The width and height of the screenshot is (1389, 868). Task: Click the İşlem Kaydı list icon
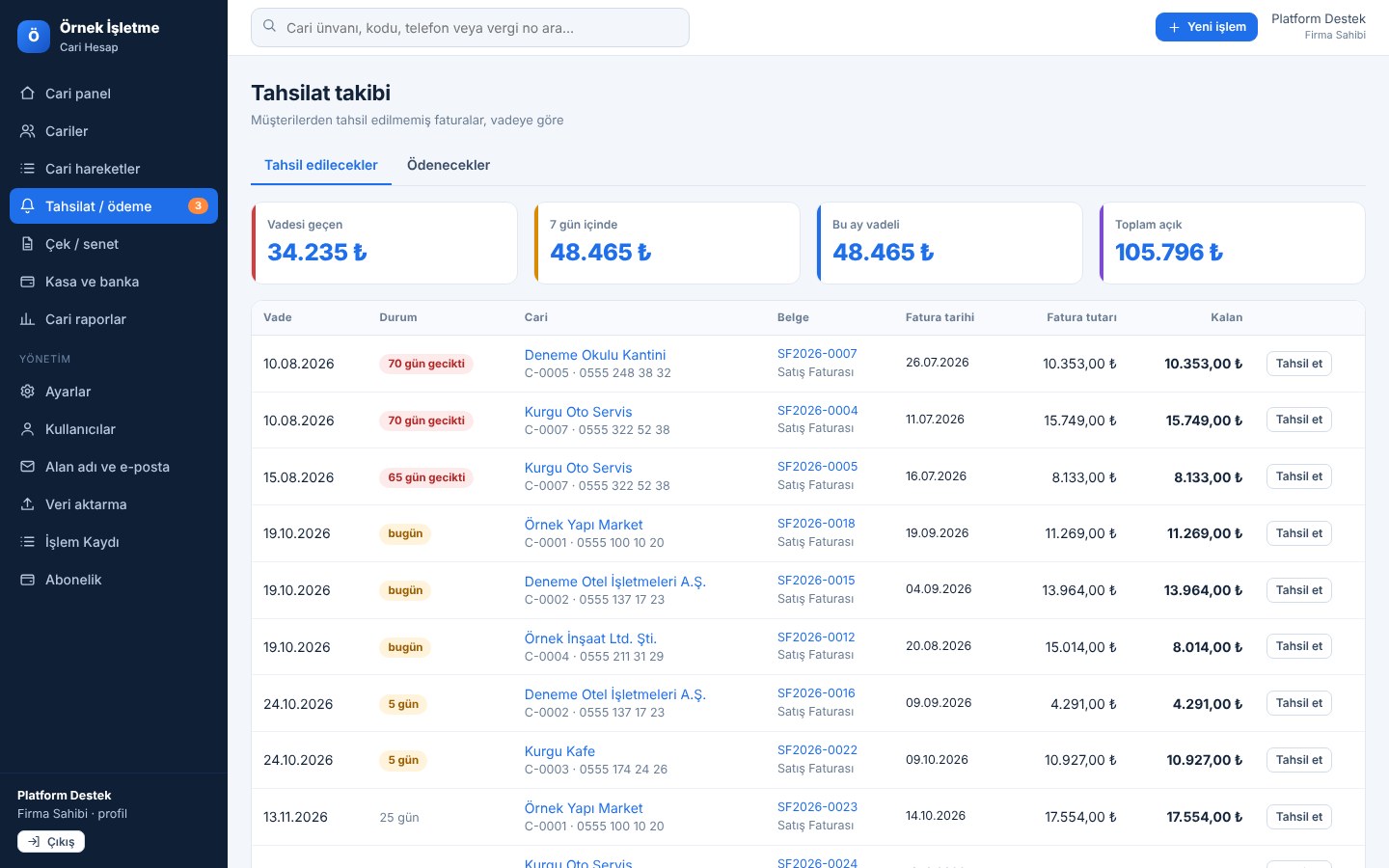pyautogui.click(x=27, y=542)
